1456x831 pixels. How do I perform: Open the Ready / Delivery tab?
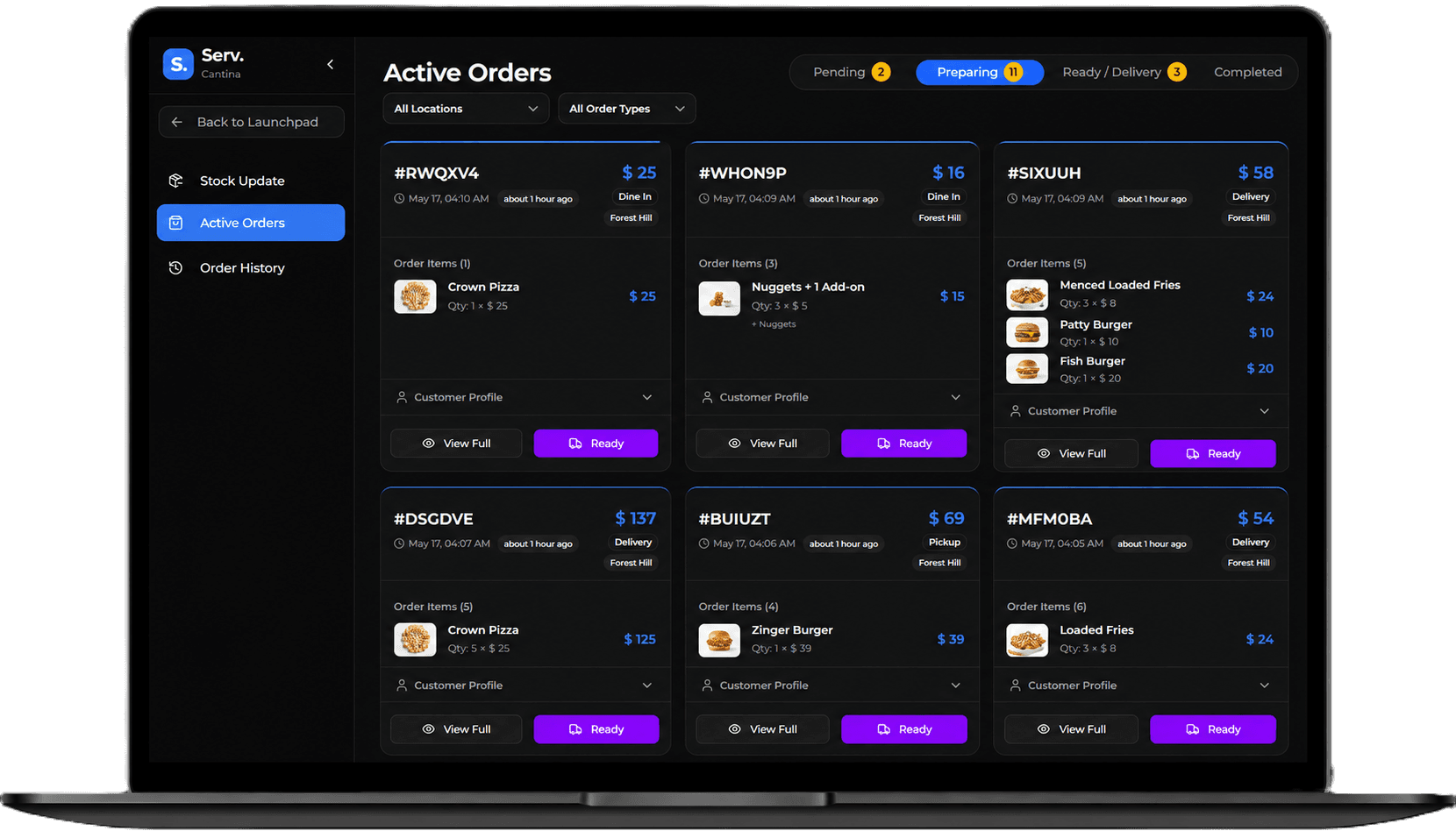[1124, 72]
